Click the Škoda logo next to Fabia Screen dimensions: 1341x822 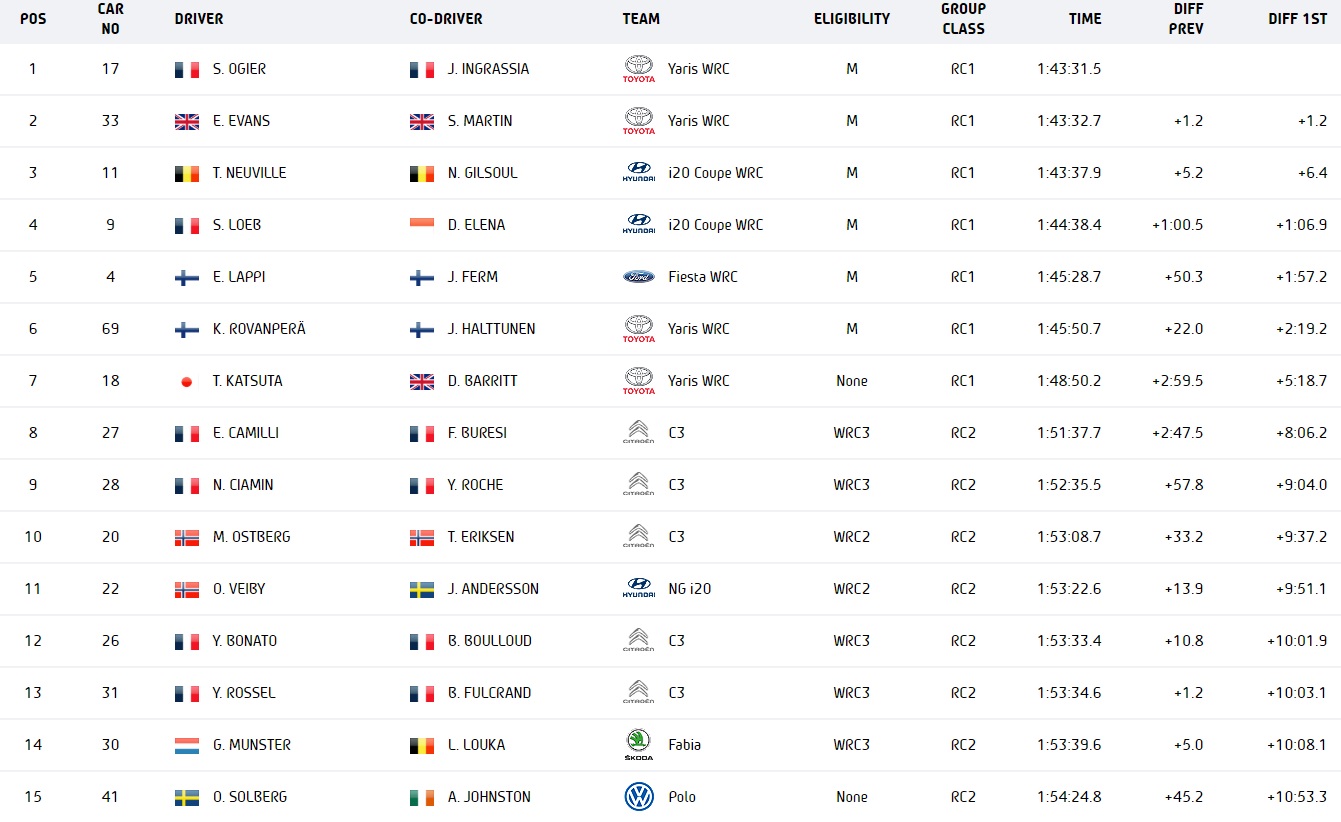click(x=638, y=745)
